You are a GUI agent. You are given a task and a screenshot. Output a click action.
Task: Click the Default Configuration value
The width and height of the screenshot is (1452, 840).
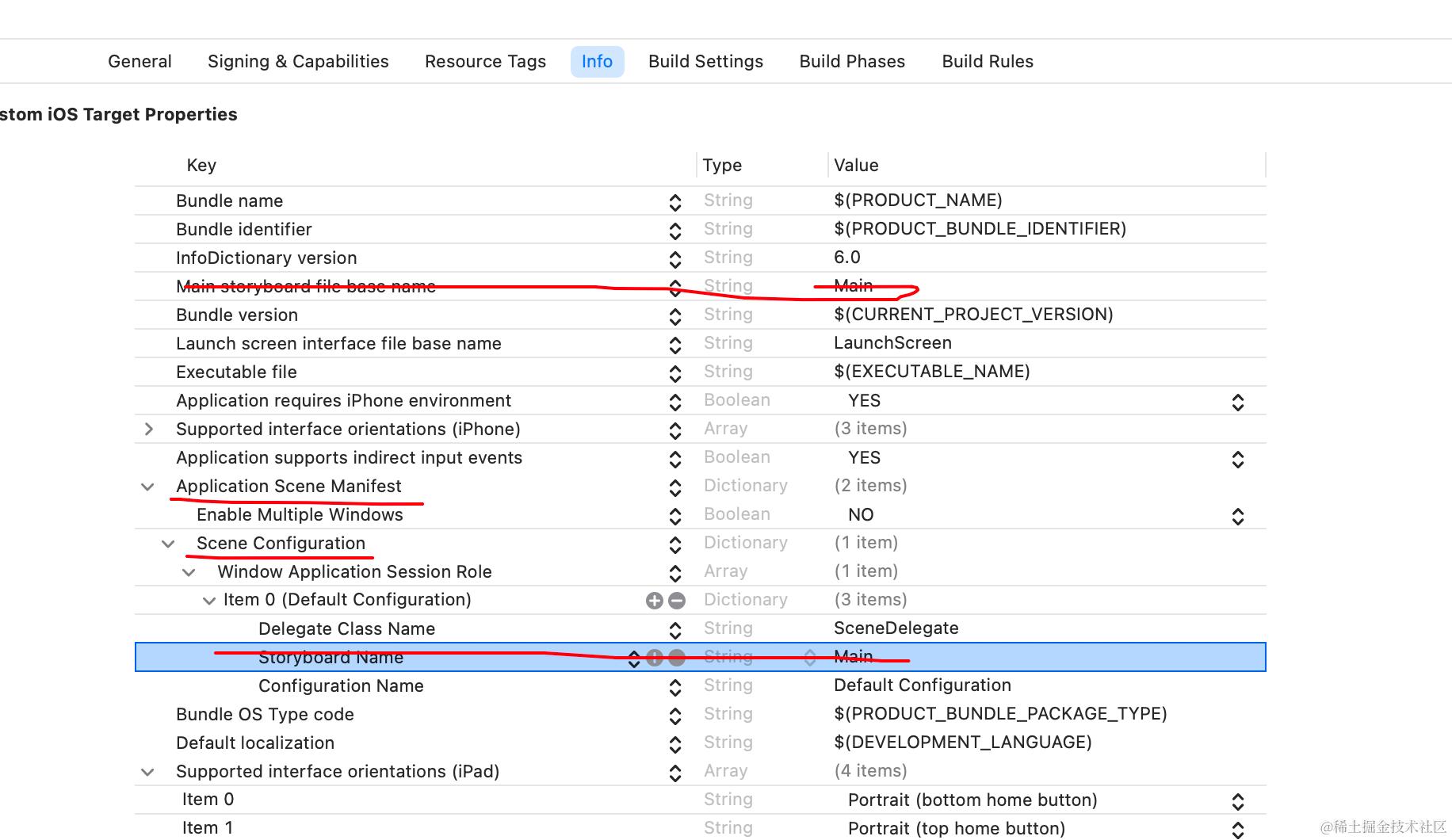coord(922,685)
